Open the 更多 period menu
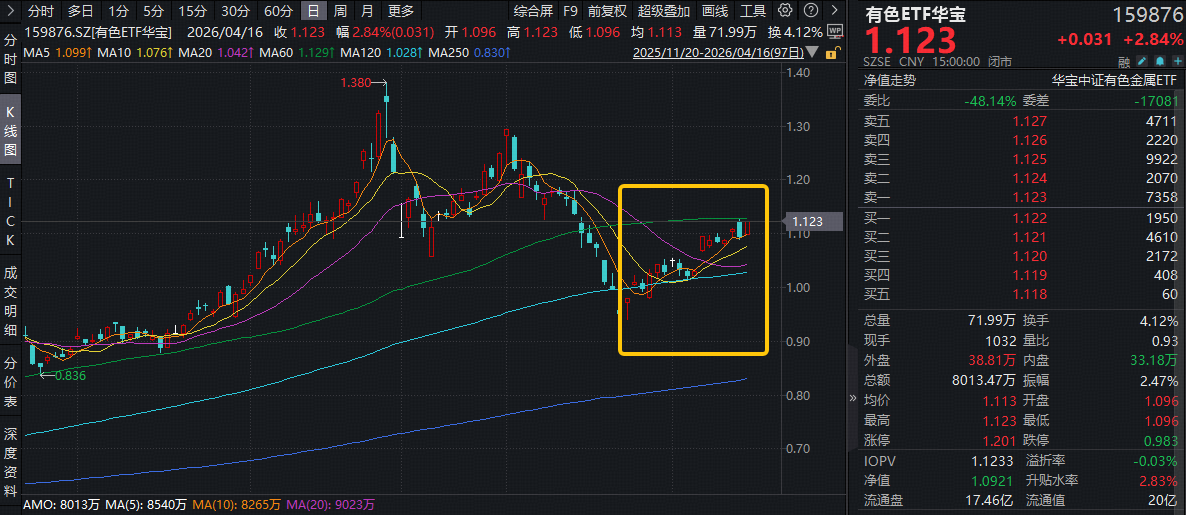The width and height of the screenshot is (1186, 515). (x=401, y=12)
